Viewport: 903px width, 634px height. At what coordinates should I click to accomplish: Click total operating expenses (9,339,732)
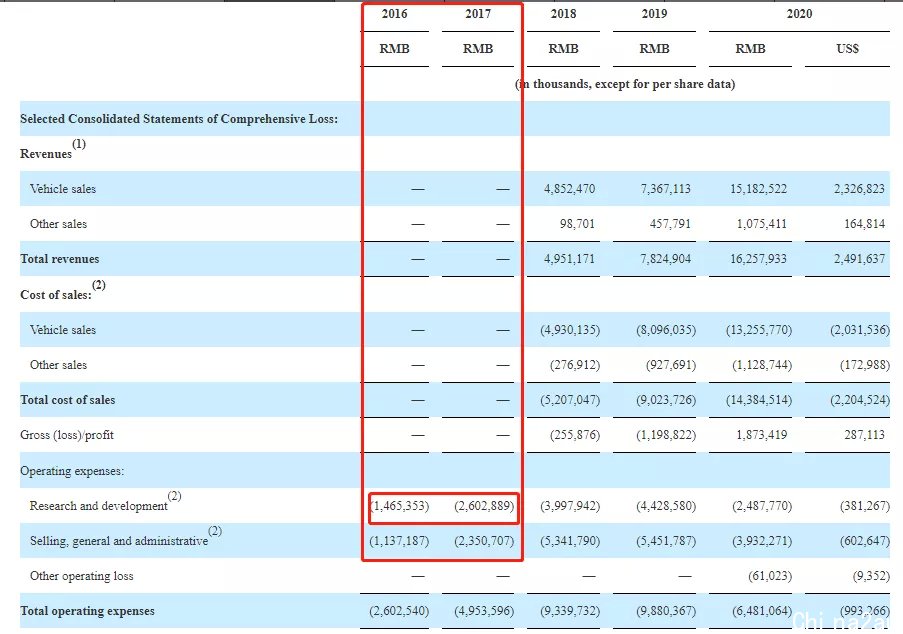(x=570, y=611)
